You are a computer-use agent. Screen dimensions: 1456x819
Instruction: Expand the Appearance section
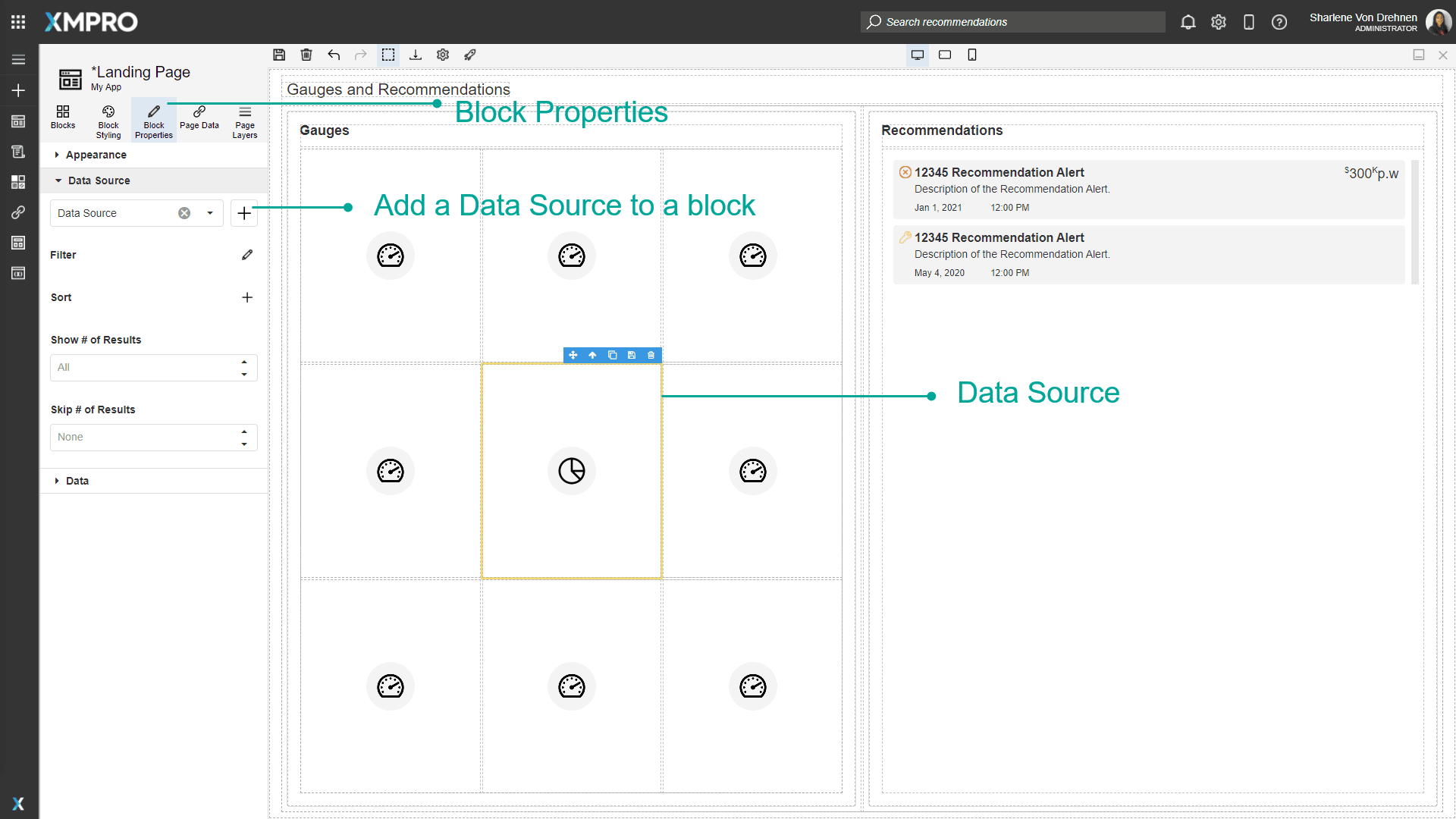tap(96, 155)
